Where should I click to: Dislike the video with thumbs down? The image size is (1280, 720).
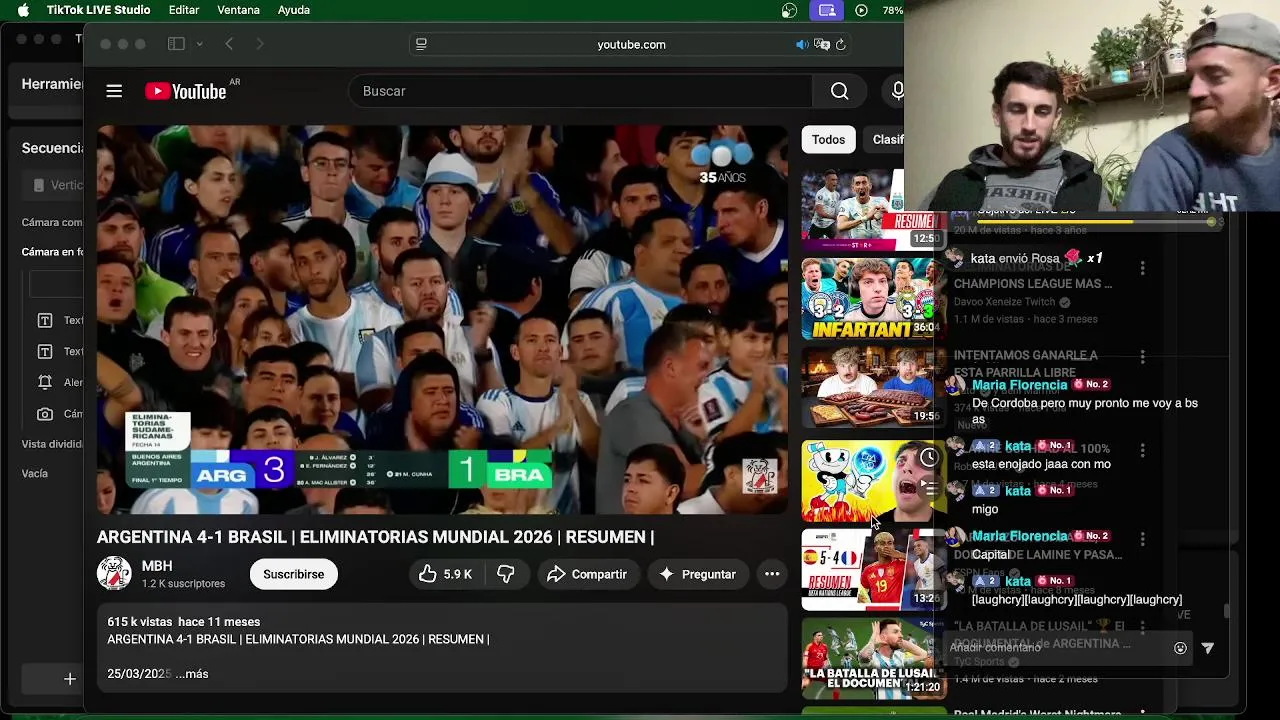click(x=506, y=574)
